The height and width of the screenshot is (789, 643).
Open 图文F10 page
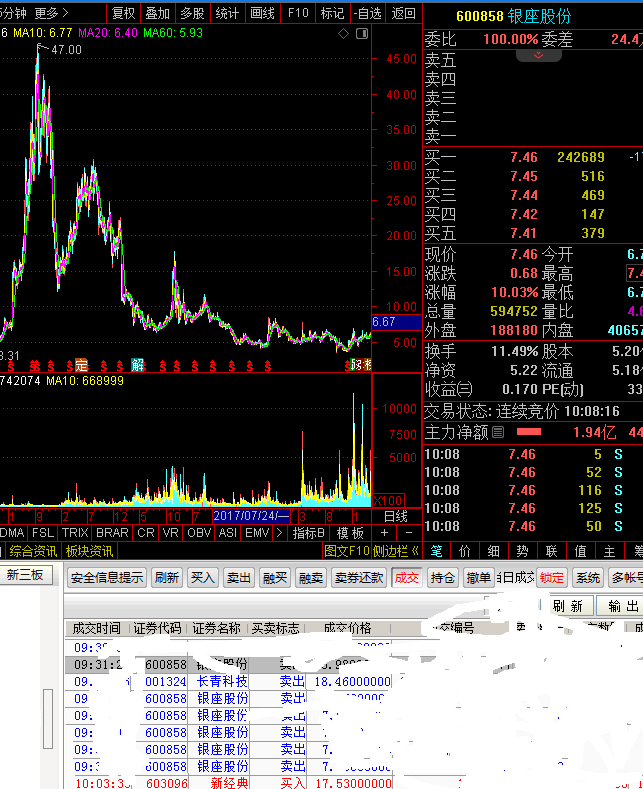pos(347,551)
